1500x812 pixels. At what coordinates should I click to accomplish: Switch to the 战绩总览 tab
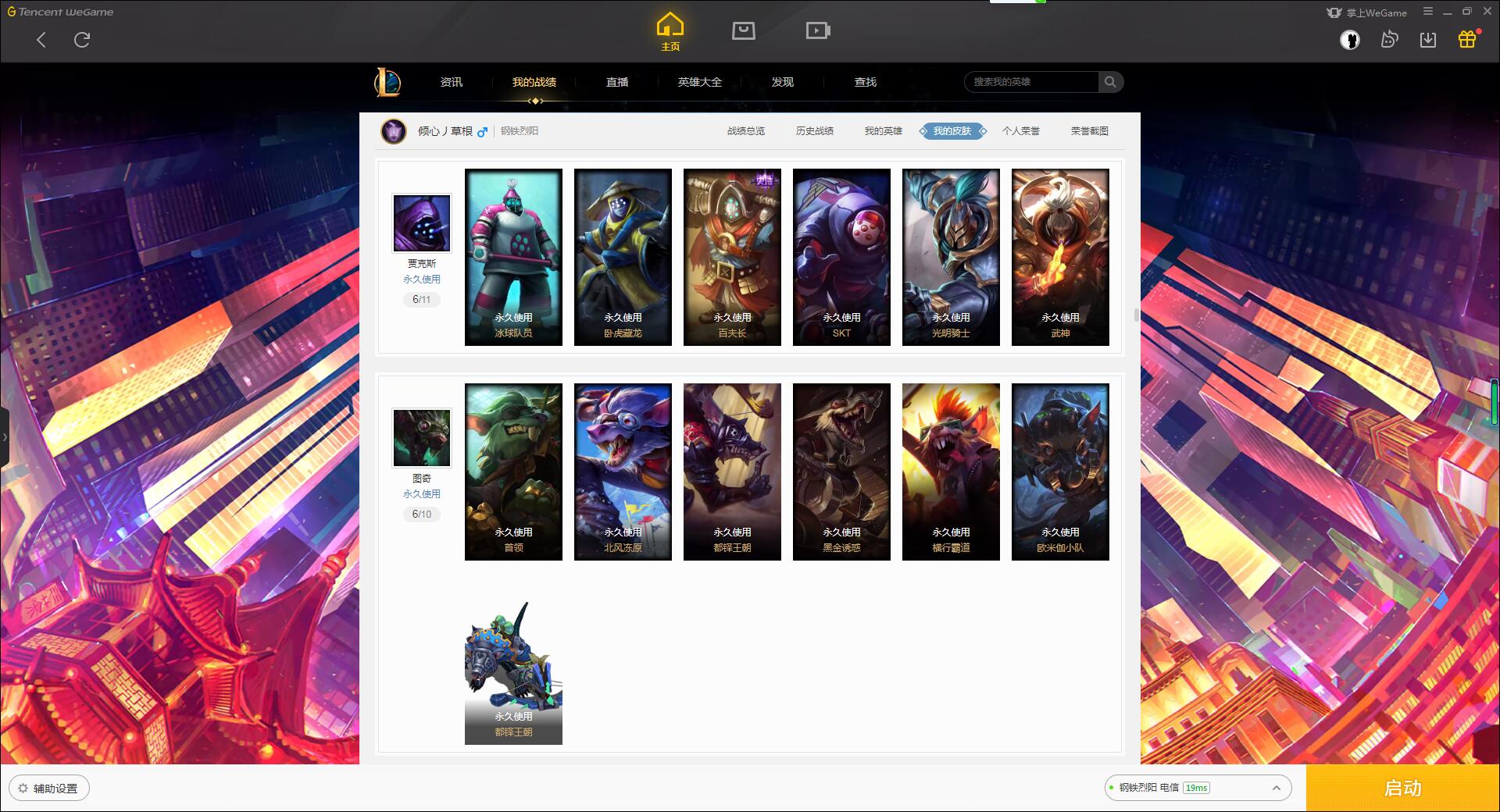click(746, 131)
